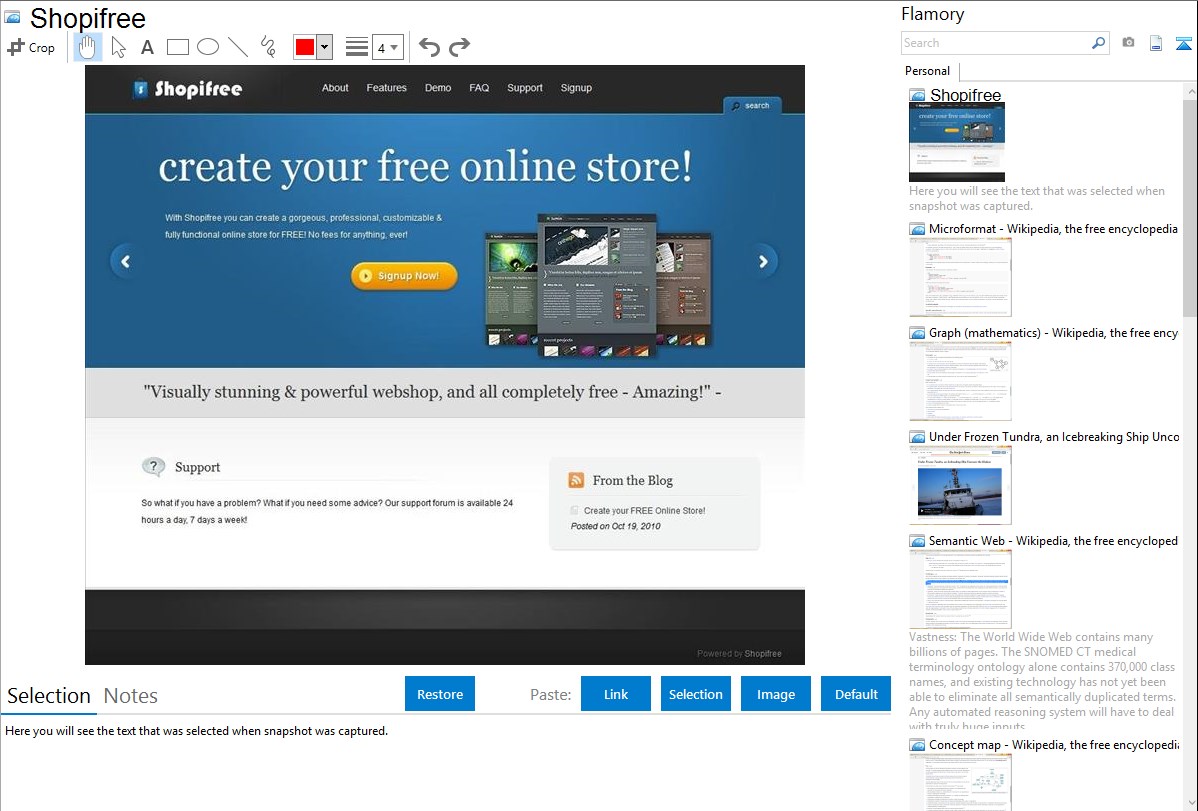The image size is (1198, 811).
Task: Click the snapshot icon beside Microformat title
Action: click(x=917, y=229)
